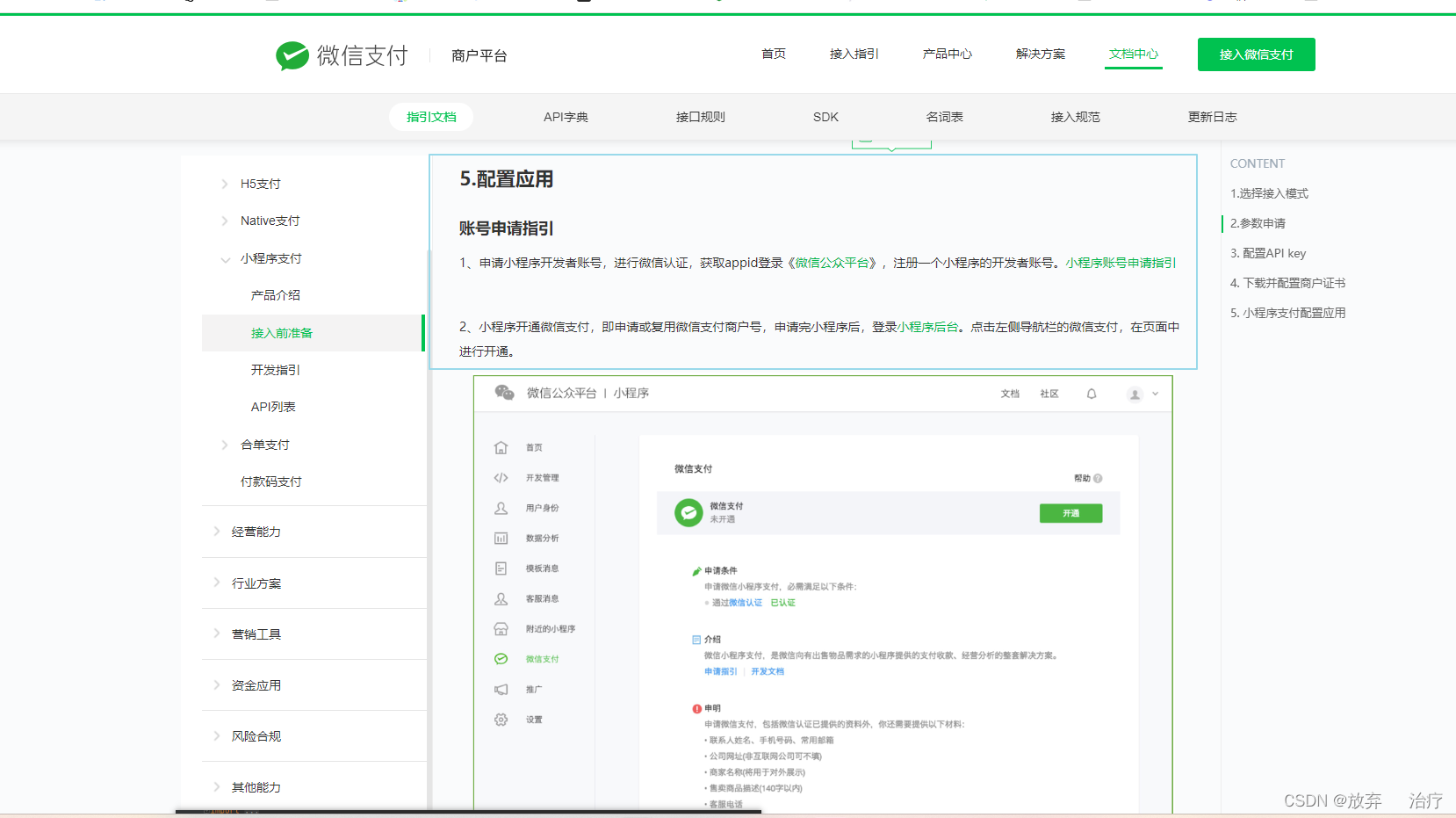Click the 首页 home icon in screenshot sidebar

501,447
